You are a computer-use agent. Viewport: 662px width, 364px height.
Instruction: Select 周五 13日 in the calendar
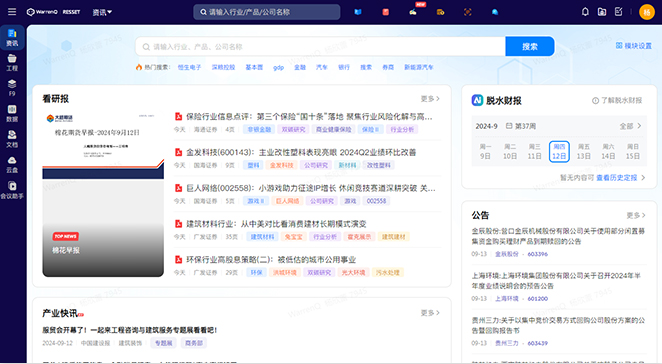583,152
